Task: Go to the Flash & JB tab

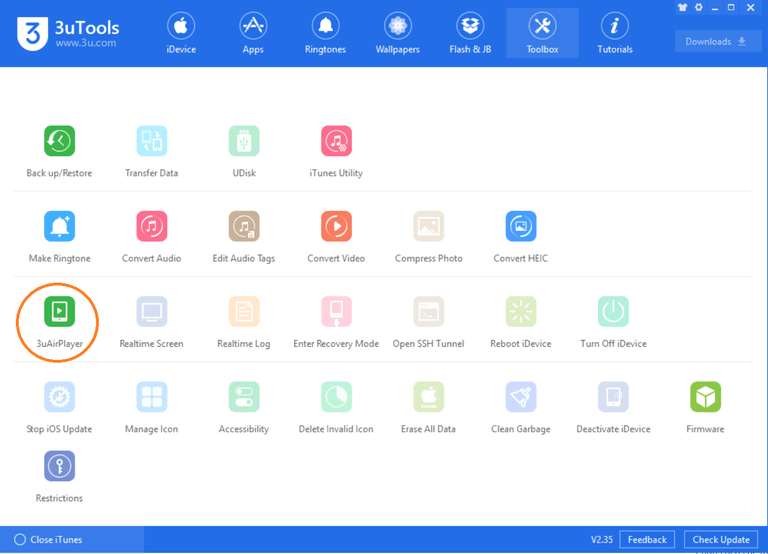Action: [469, 33]
